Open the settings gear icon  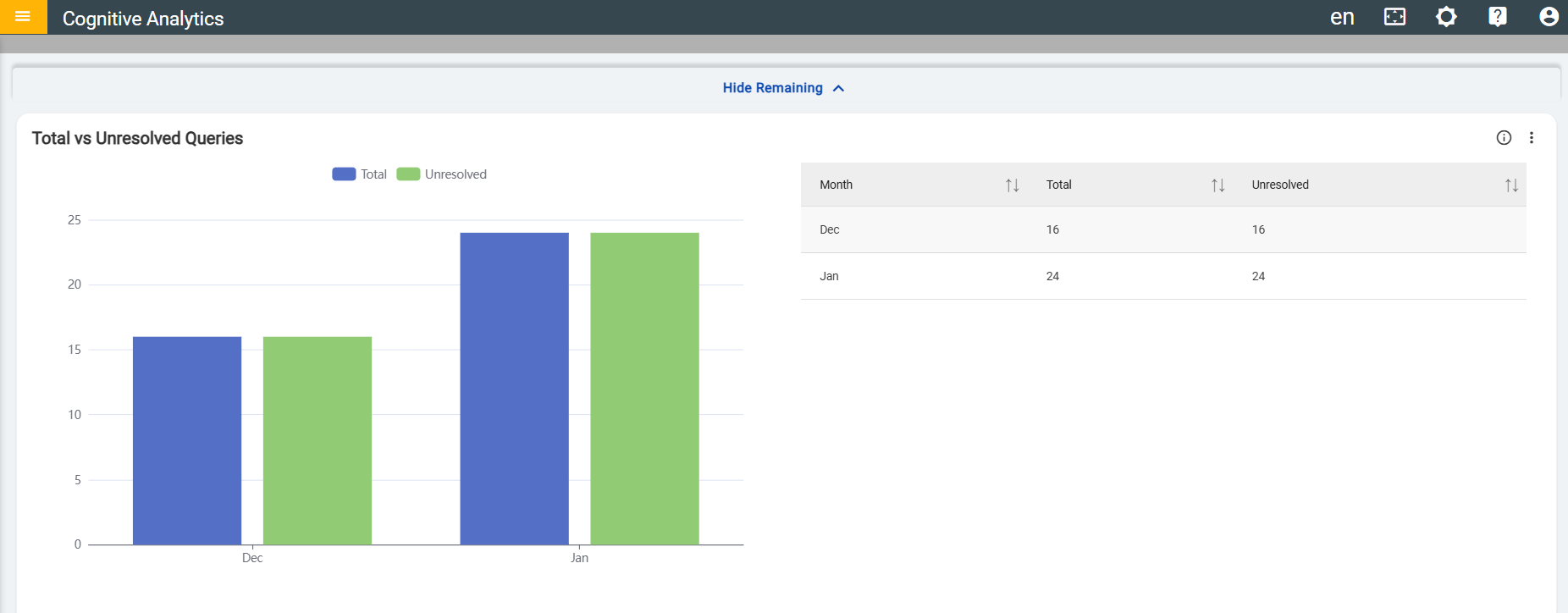pos(1446,17)
